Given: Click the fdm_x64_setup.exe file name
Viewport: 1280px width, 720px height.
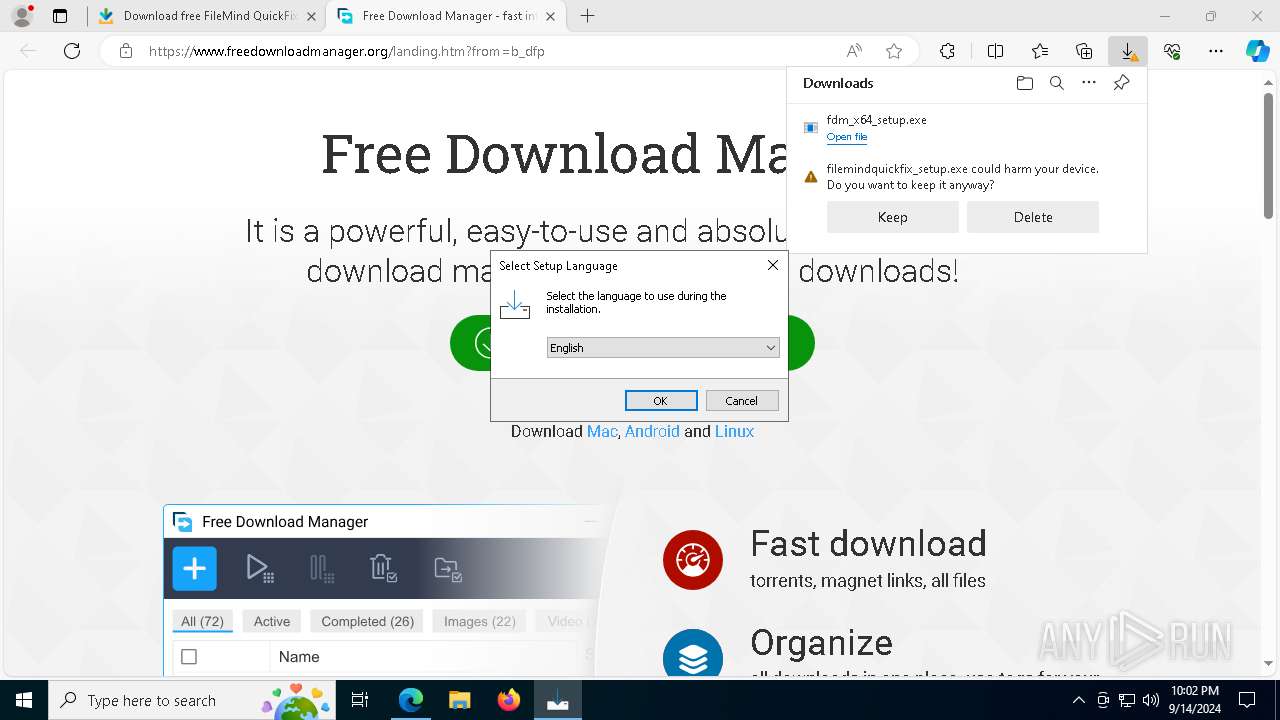Looking at the screenshot, I should (x=876, y=120).
